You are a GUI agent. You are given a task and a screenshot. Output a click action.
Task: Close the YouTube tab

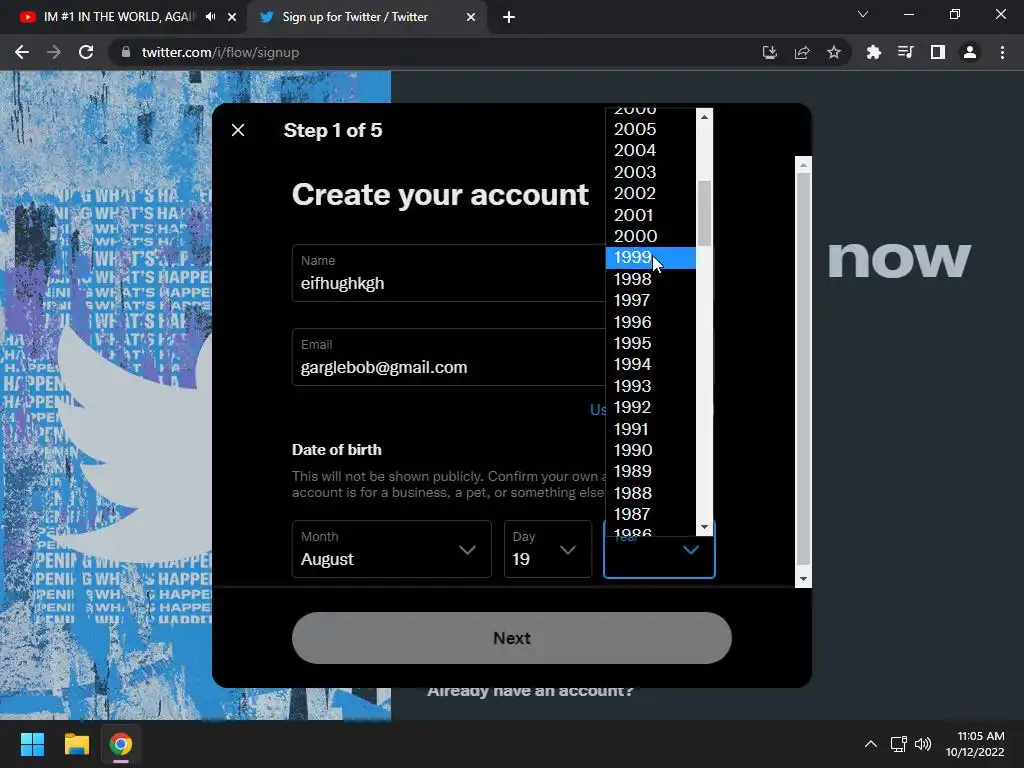point(232,17)
